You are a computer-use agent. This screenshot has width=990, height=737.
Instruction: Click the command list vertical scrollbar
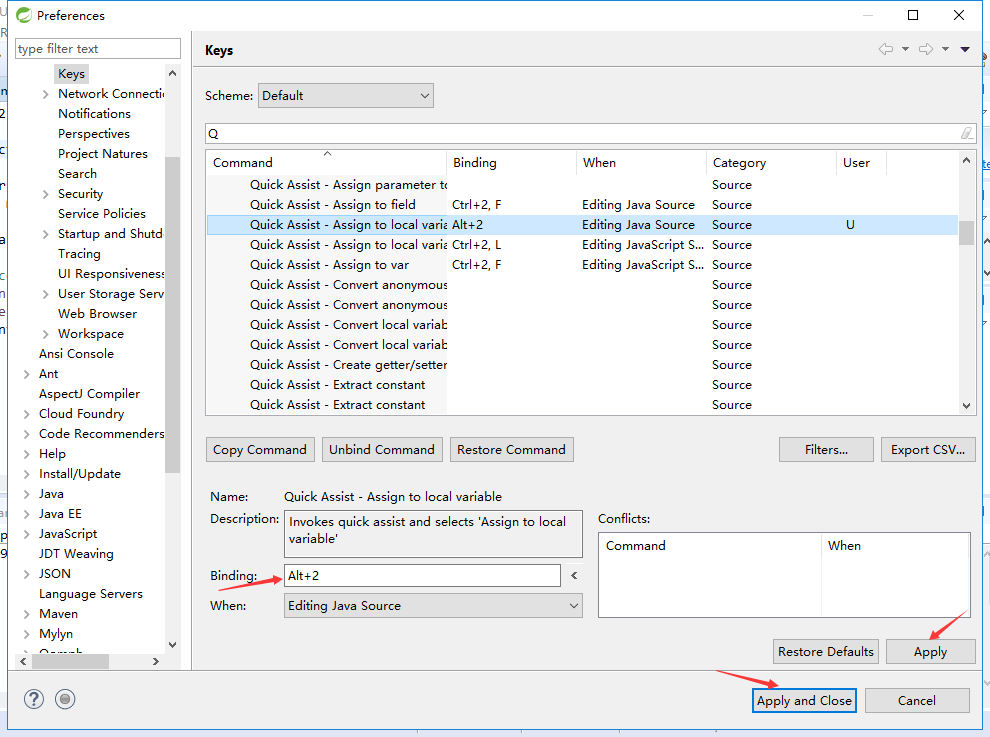pyautogui.click(x=964, y=233)
